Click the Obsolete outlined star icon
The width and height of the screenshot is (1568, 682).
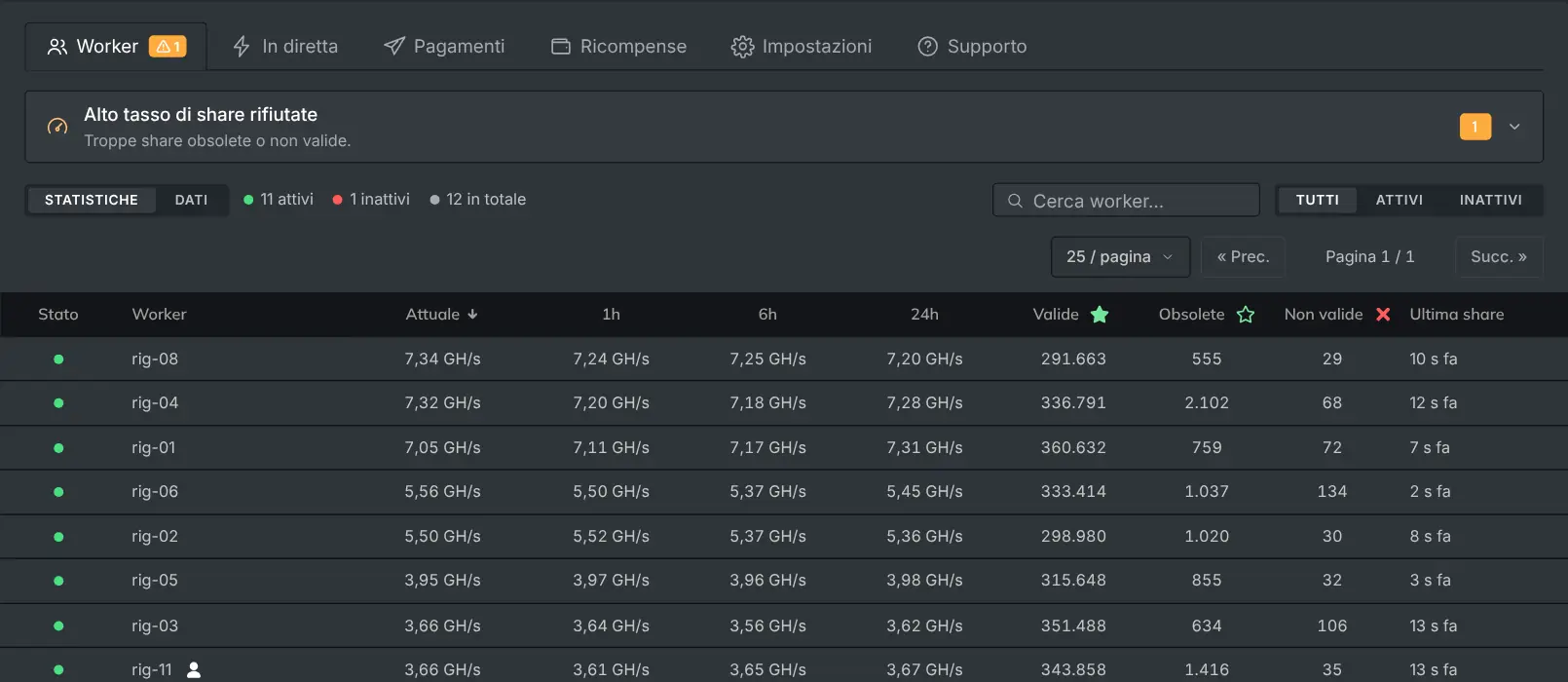click(1246, 315)
